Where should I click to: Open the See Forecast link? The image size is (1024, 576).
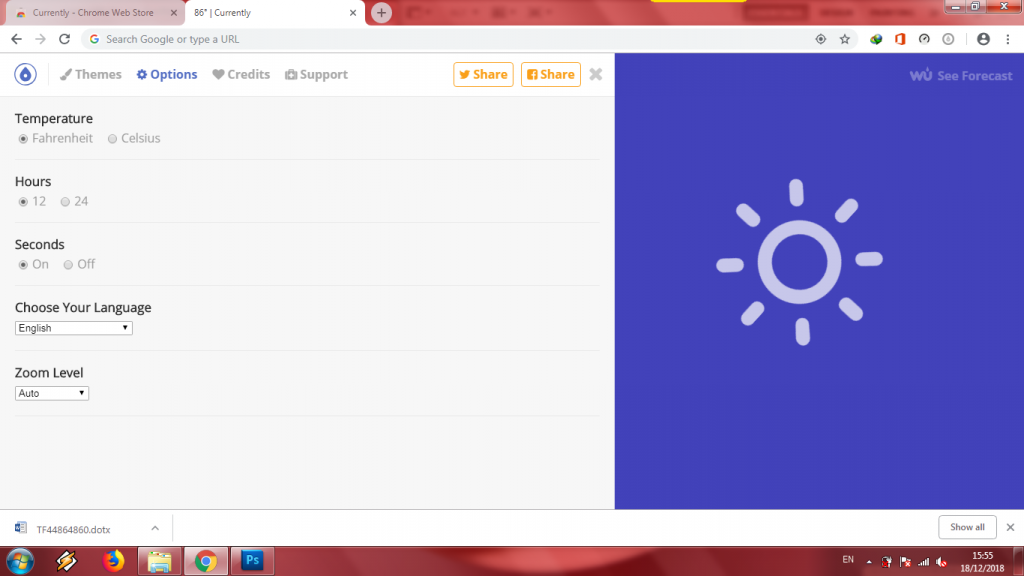(x=961, y=76)
